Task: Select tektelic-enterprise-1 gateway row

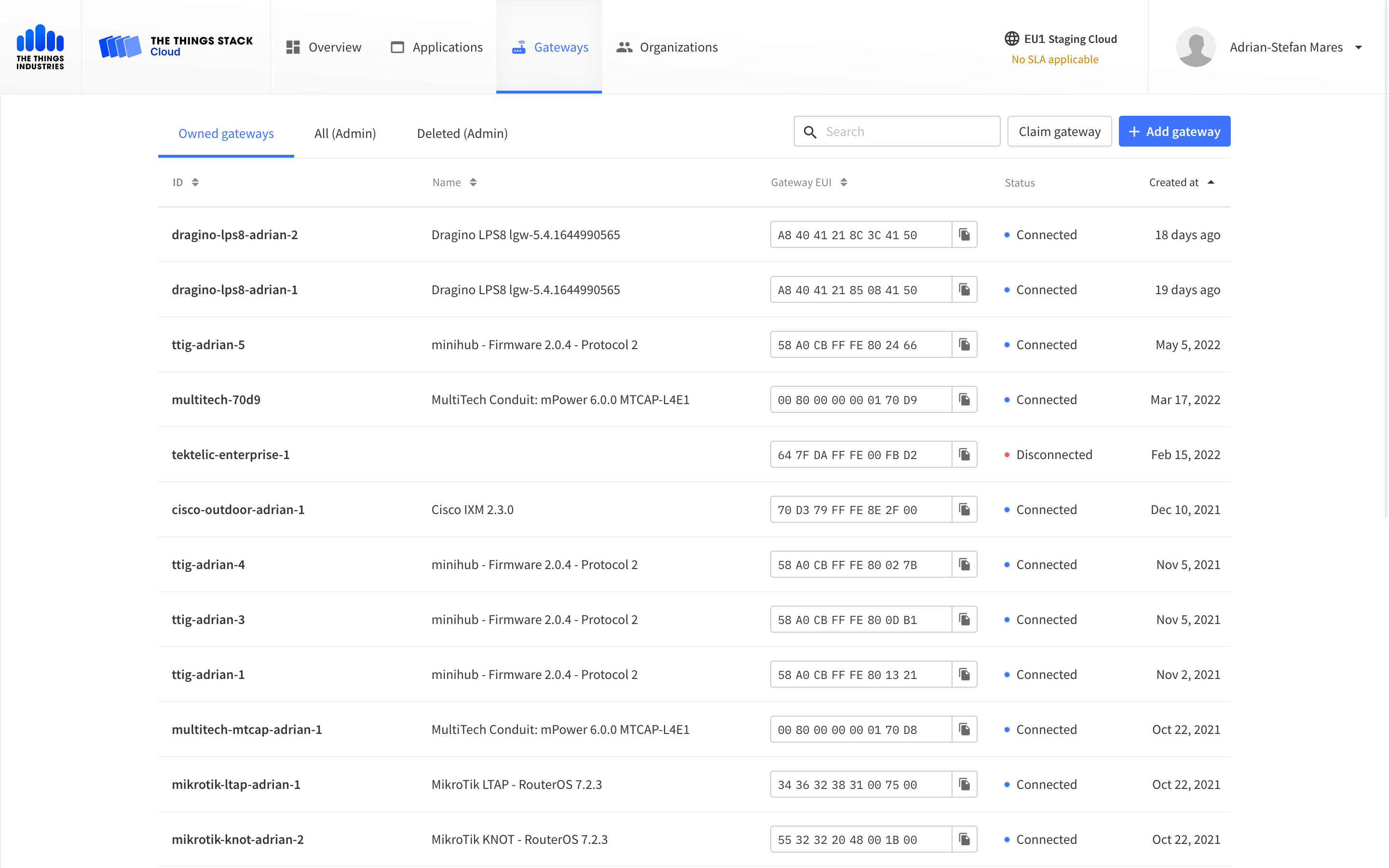Action: point(694,454)
